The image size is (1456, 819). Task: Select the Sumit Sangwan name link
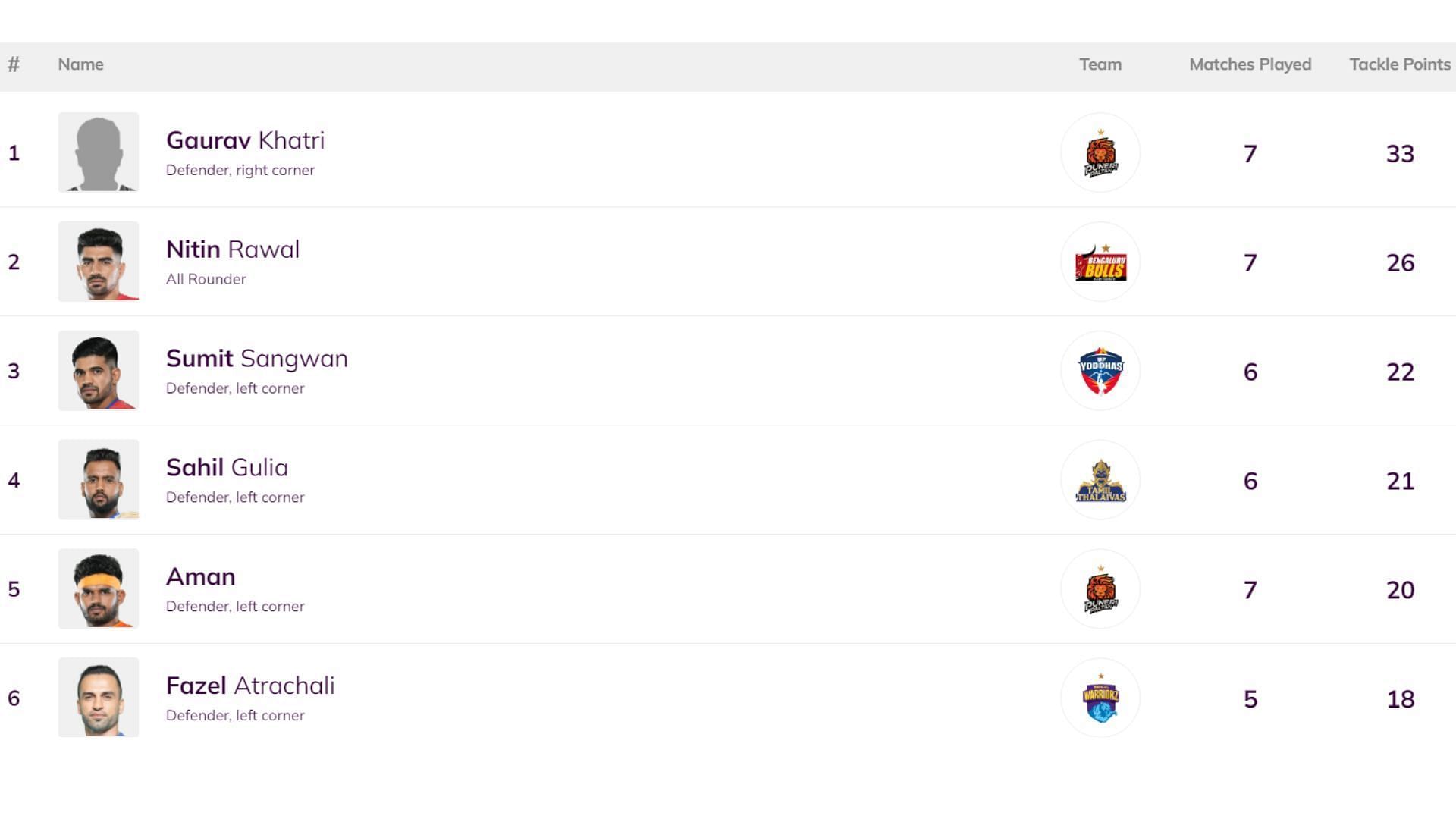pos(256,359)
